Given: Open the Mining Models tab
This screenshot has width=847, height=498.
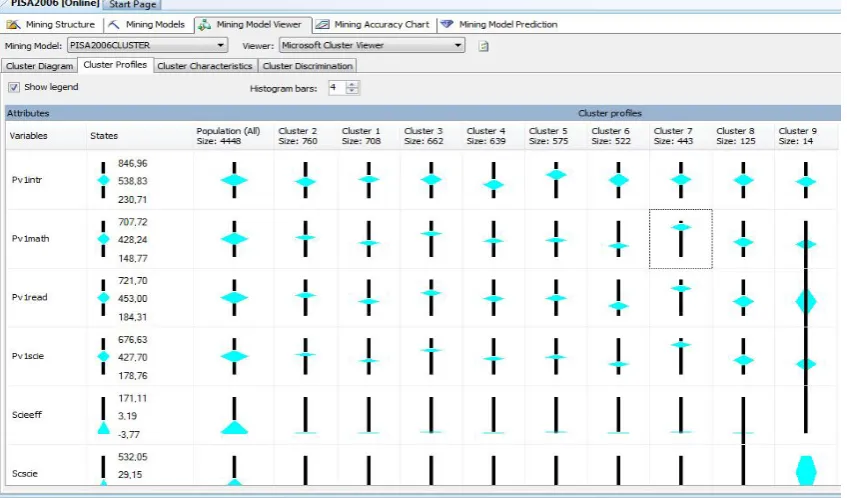Looking at the screenshot, I should click(146, 24).
